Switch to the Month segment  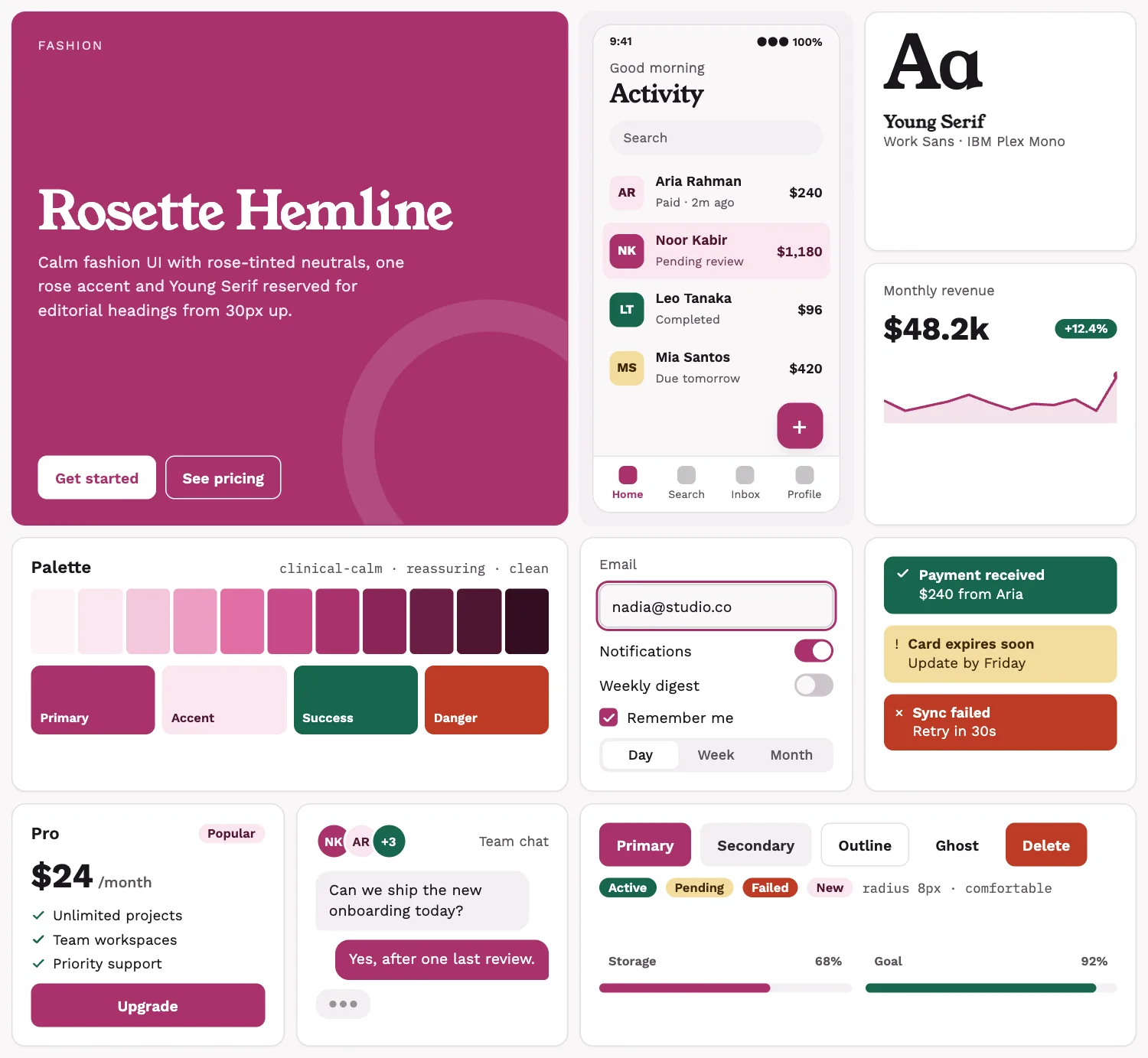[x=791, y=755]
